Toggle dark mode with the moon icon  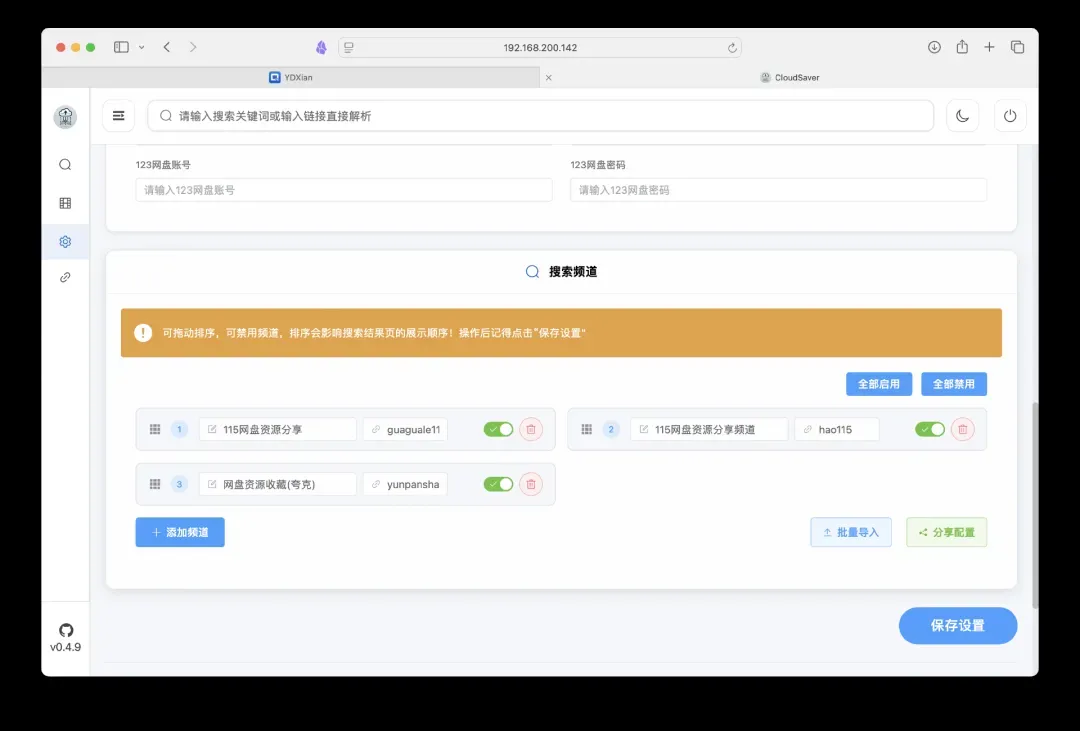coord(962,116)
